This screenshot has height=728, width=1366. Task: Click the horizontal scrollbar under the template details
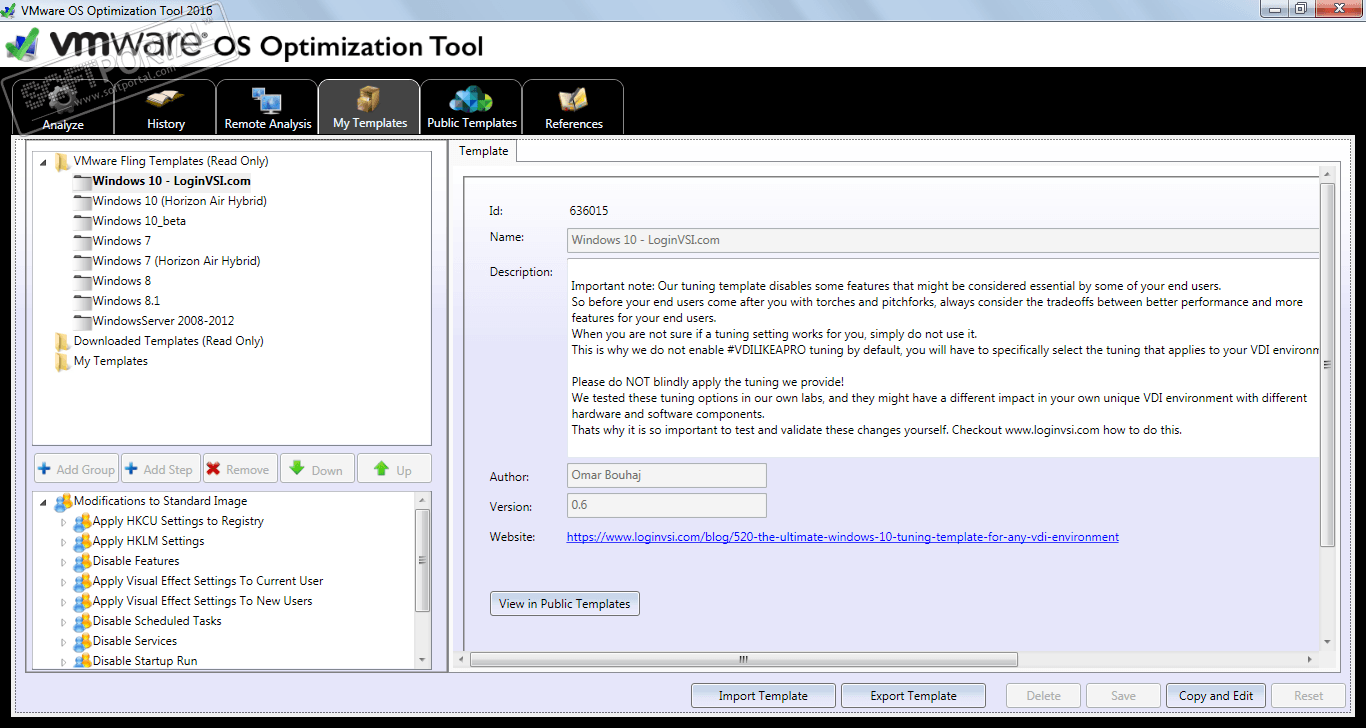point(744,660)
